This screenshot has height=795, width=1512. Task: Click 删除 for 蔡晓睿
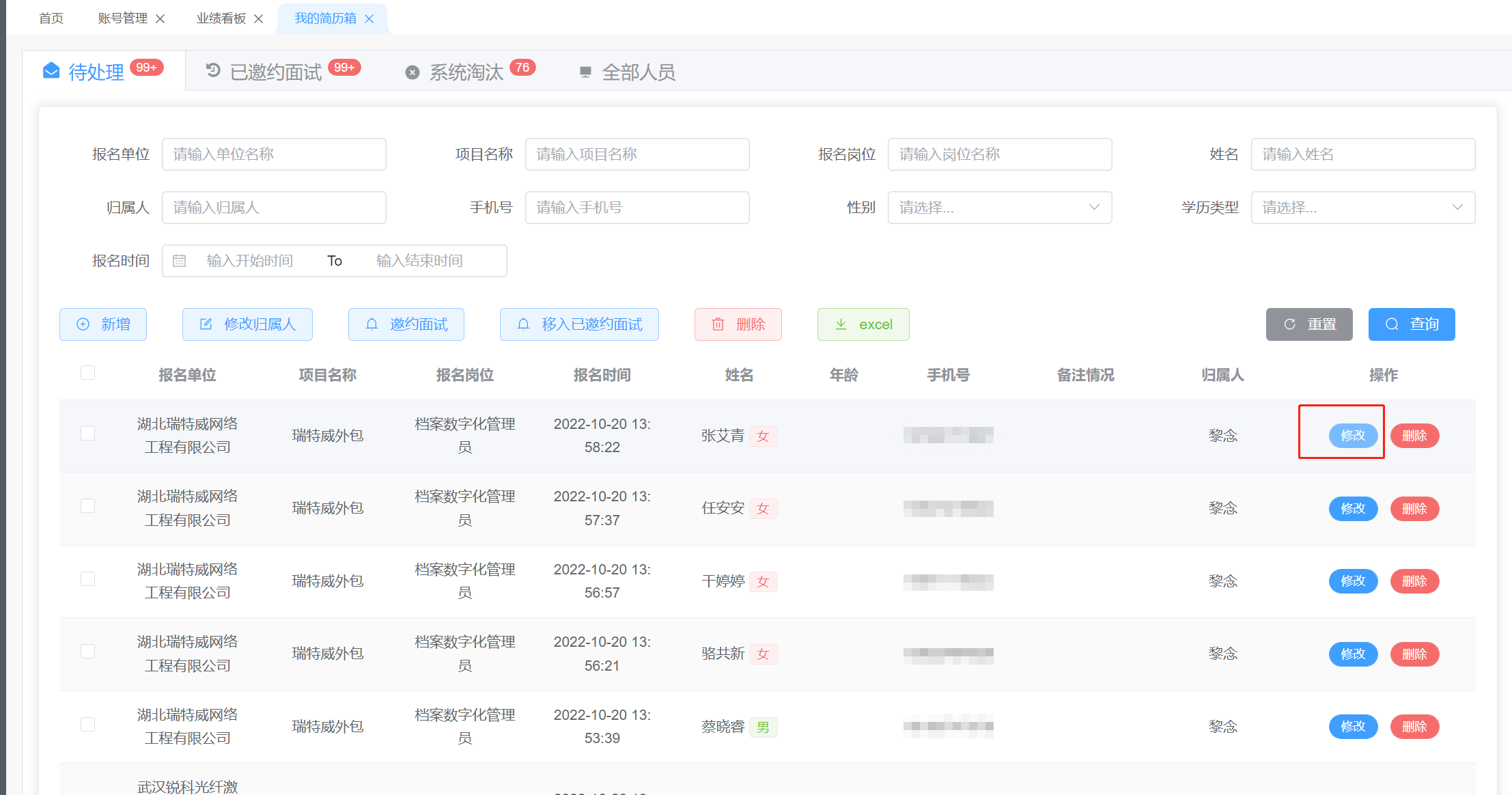(1414, 727)
